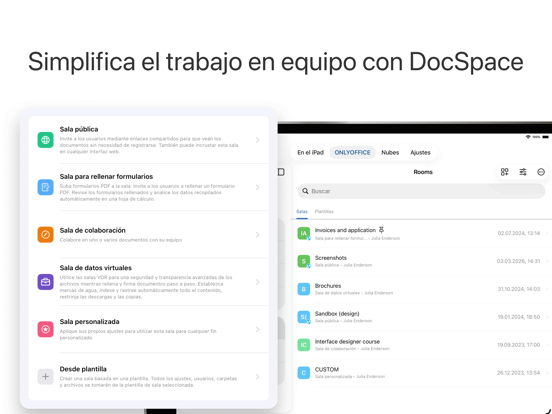Image resolution: width=552 pixels, height=414 pixels.
Task: Click the date 19.01.2024, 18:50
Action: [x=519, y=317]
